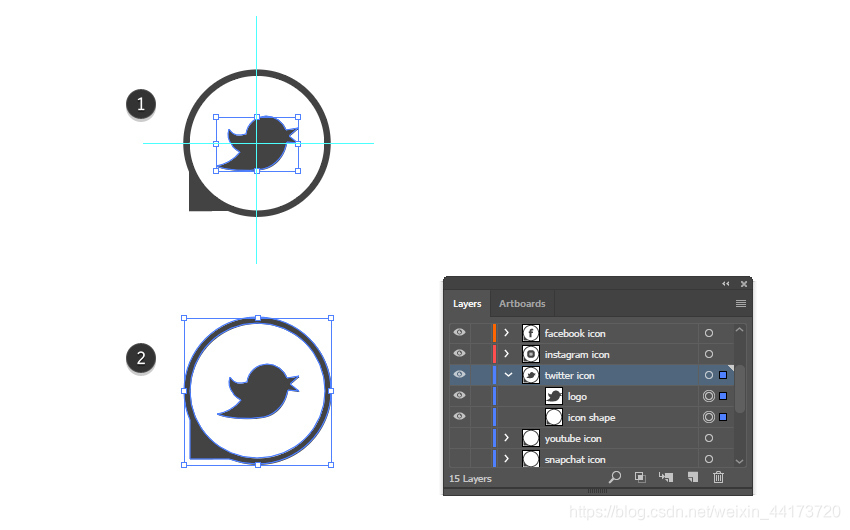Click youtube icon layer thumbnail
The height and width of the screenshot is (530, 850).
pyautogui.click(x=531, y=438)
